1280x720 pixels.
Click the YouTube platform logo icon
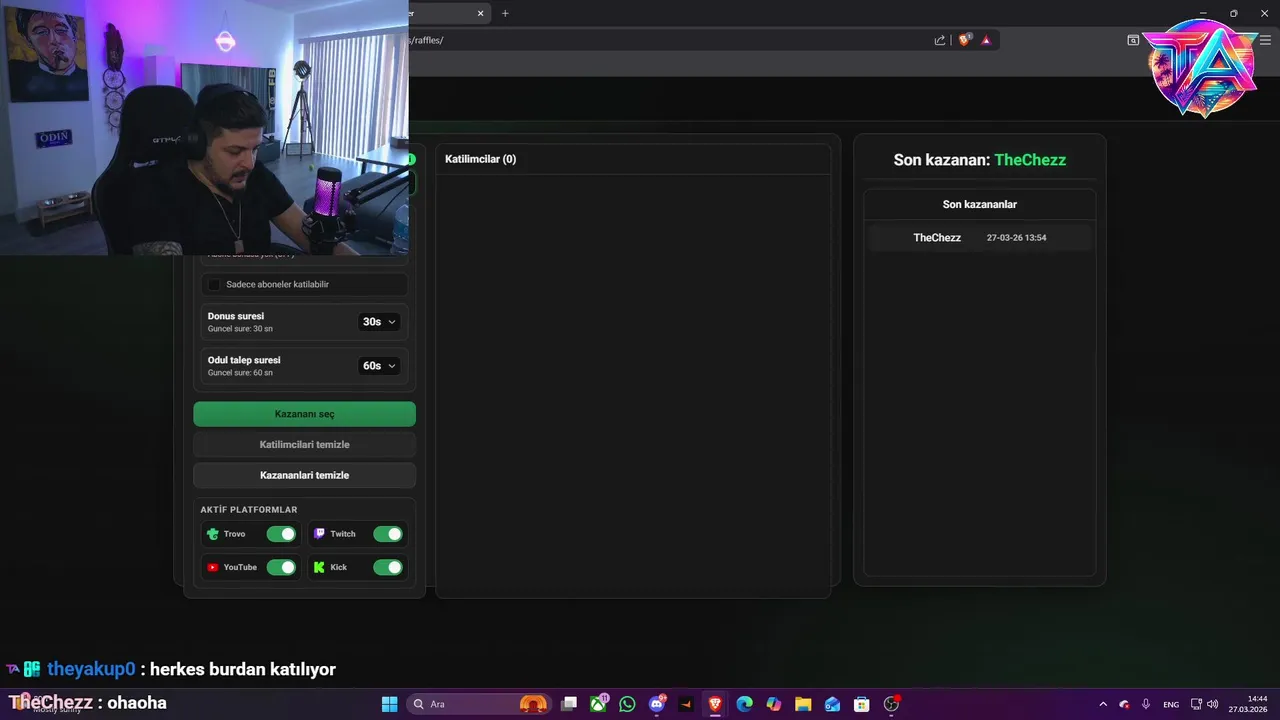click(x=212, y=567)
